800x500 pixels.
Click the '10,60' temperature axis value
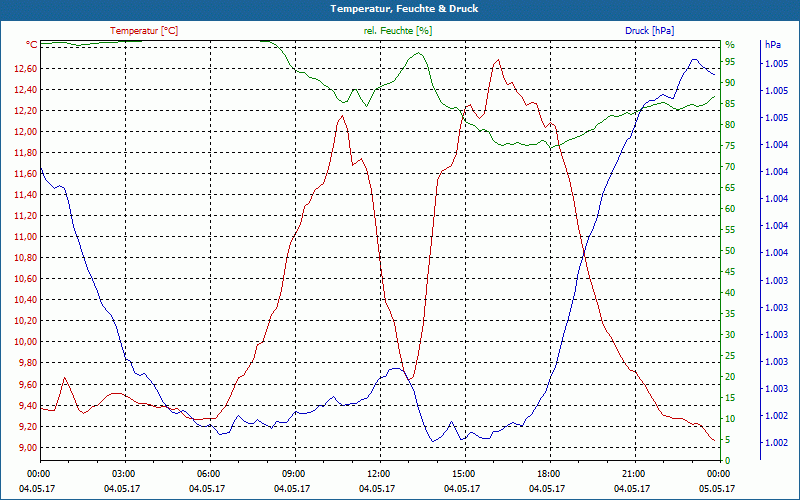(24, 279)
